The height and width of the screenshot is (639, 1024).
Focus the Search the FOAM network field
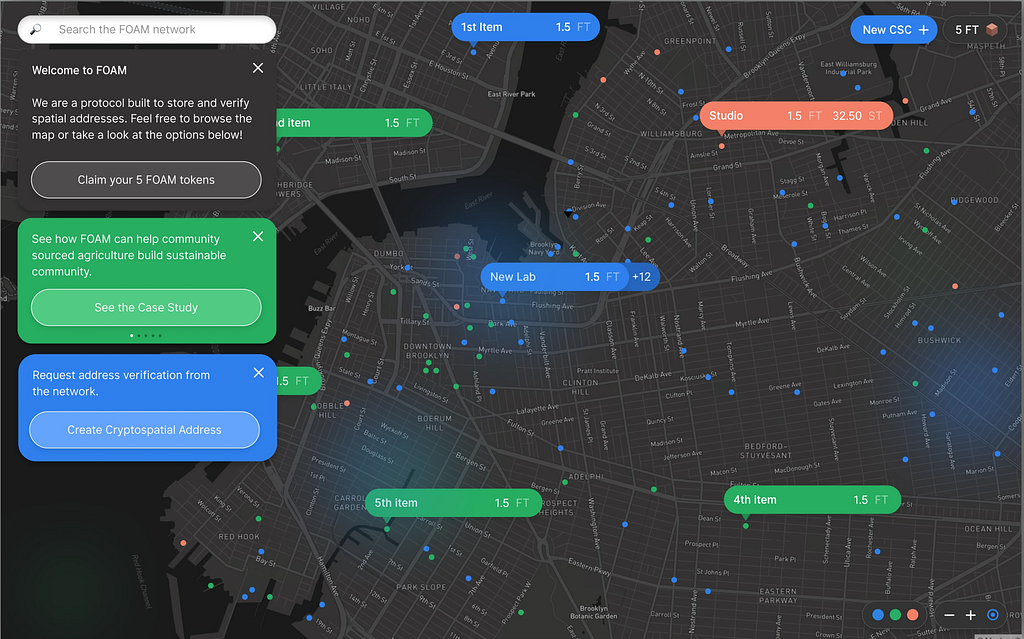147,29
